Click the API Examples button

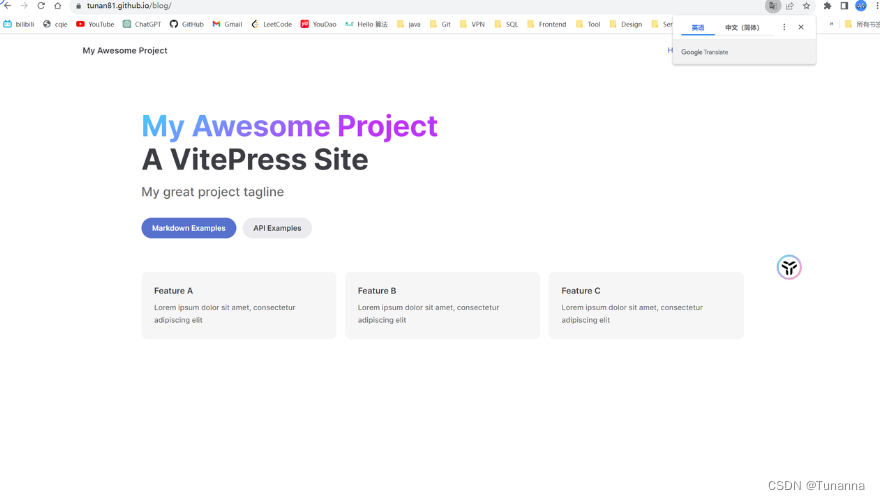point(277,228)
